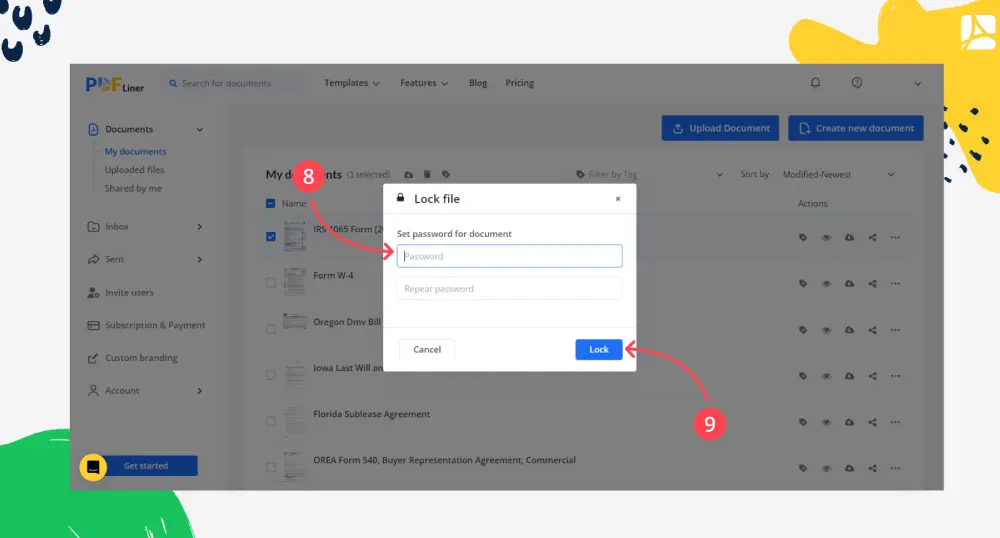1000x538 pixels.
Task: Download the Form W-4 document
Action: tap(849, 284)
